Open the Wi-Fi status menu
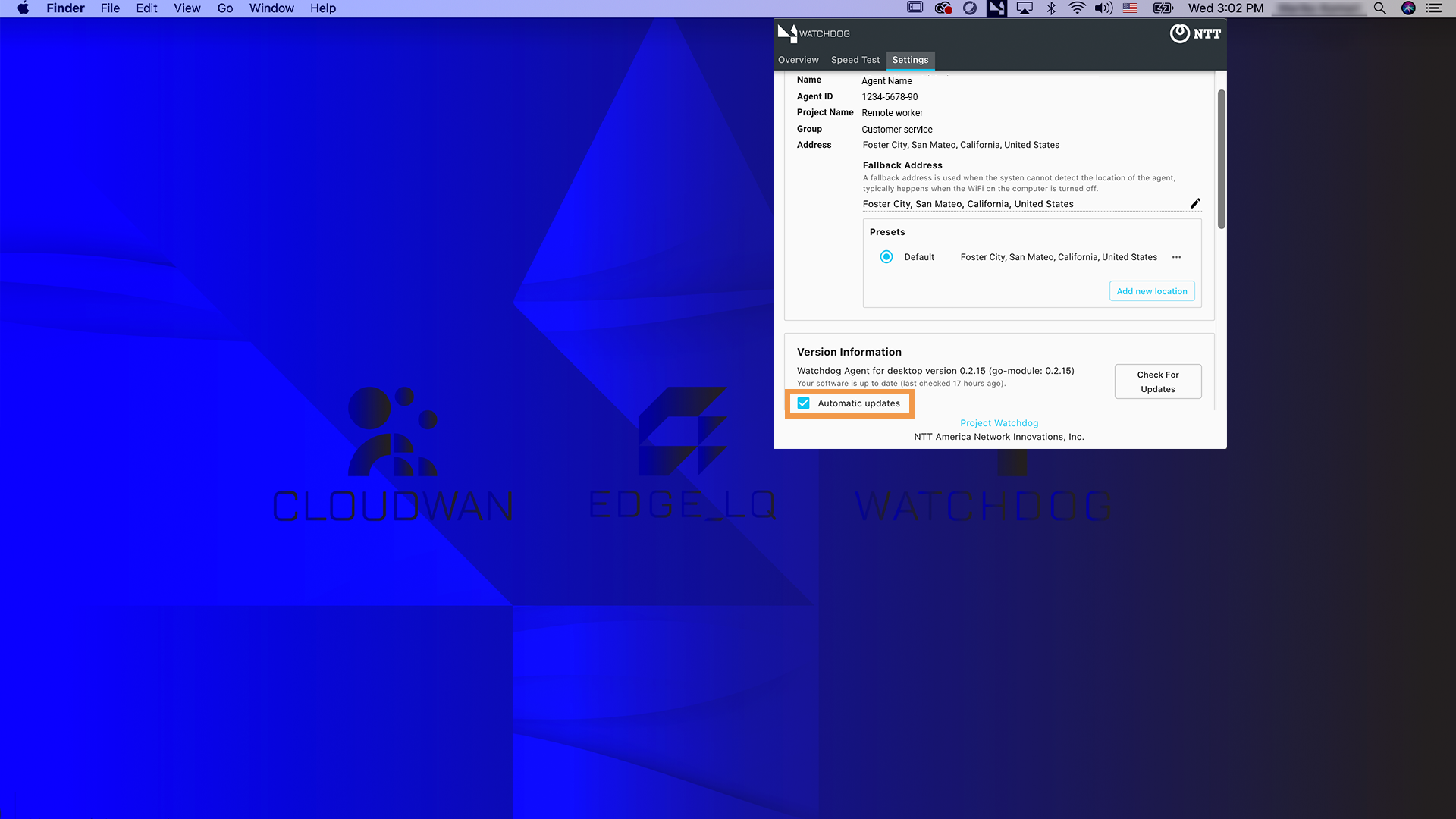Viewport: 1456px width, 819px height. coord(1077,8)
